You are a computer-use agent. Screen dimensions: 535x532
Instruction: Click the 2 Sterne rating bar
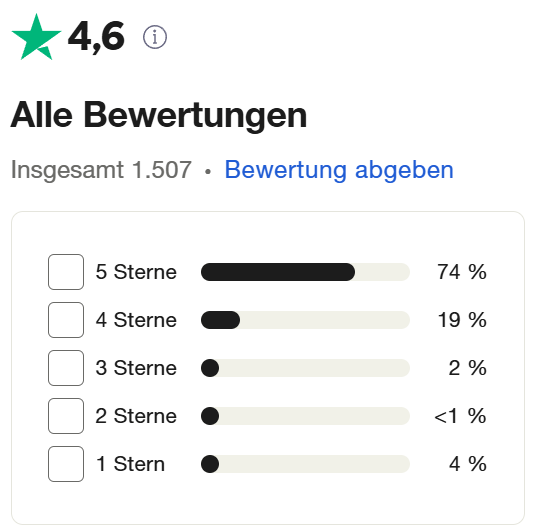pyautogui.click(x=305, y=416)
